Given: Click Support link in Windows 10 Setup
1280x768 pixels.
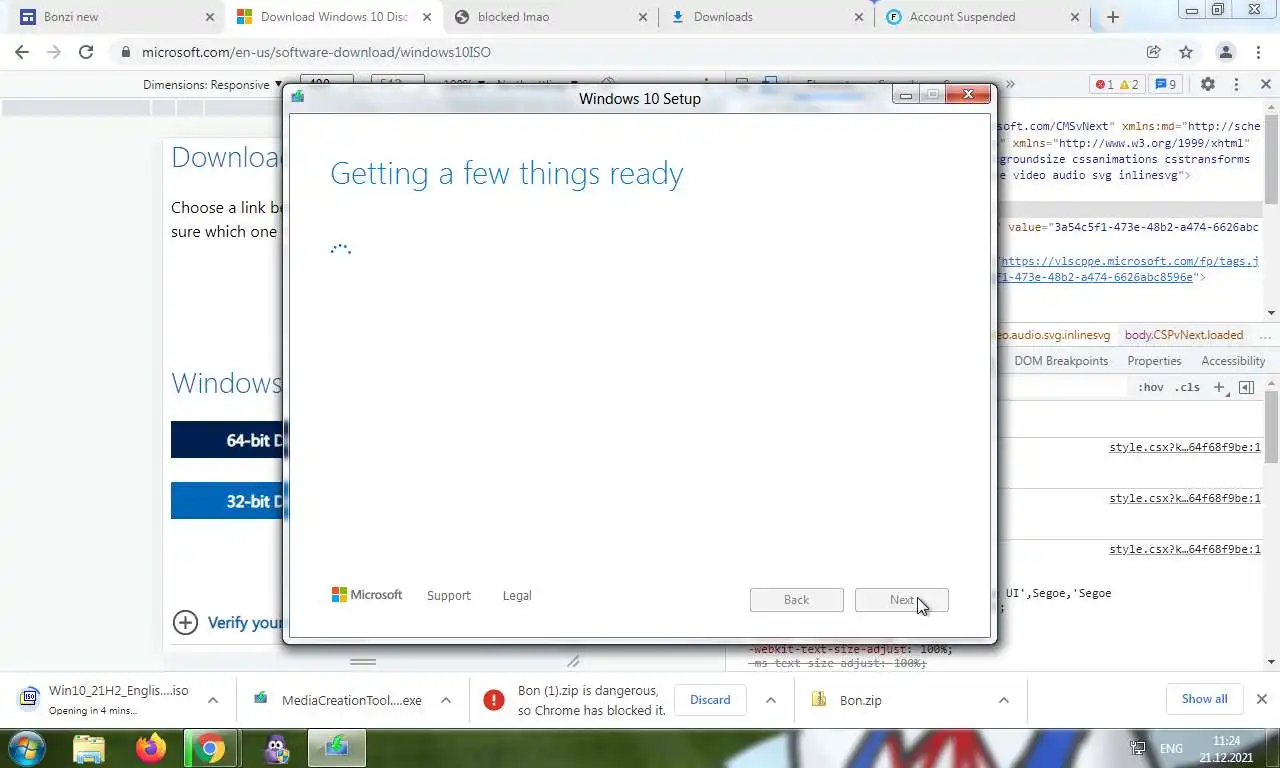Looking at the screenshot, I should tap(448, 595).
